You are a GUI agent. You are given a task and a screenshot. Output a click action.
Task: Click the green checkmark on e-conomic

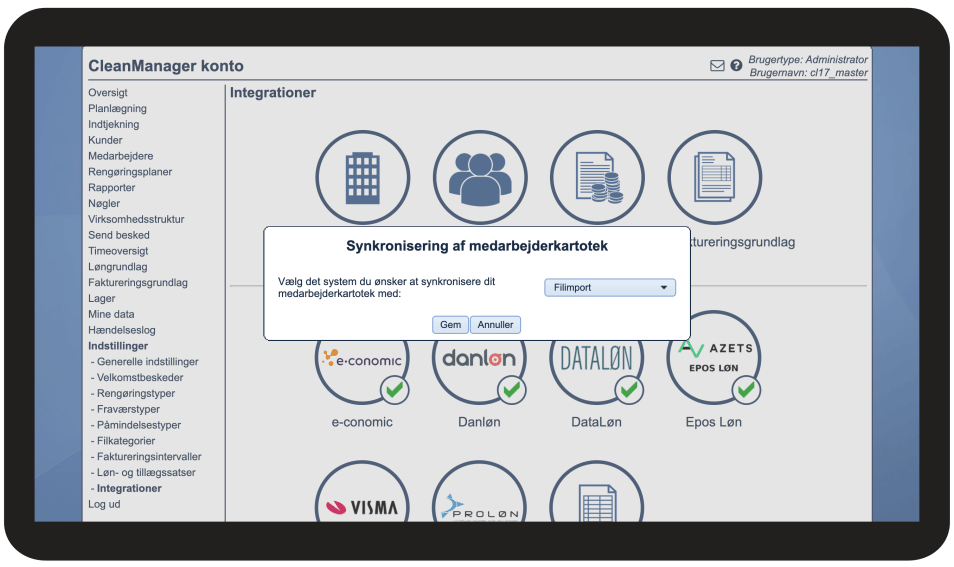(394, 389)
